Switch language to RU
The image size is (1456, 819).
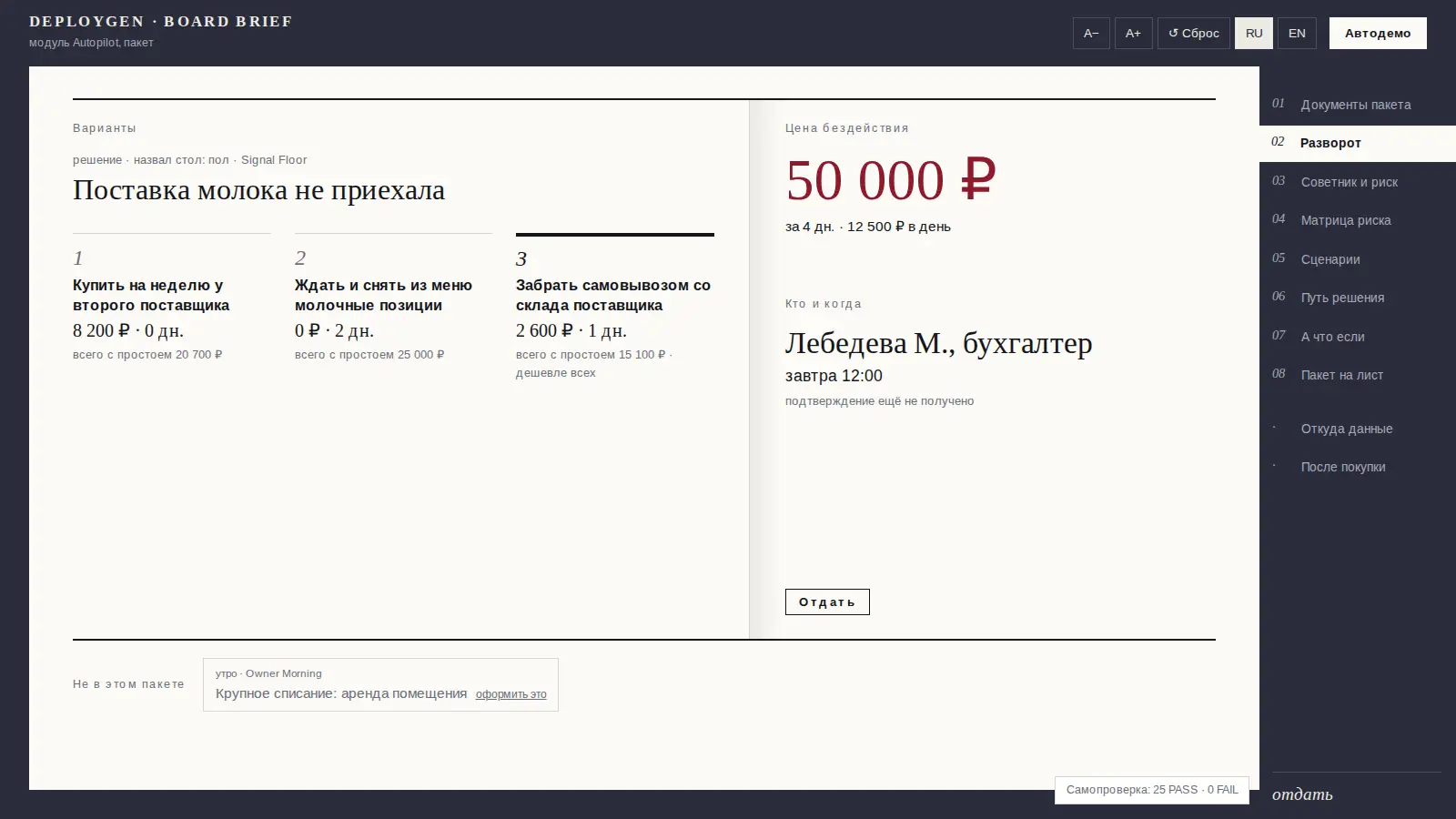click(1254, 34)
